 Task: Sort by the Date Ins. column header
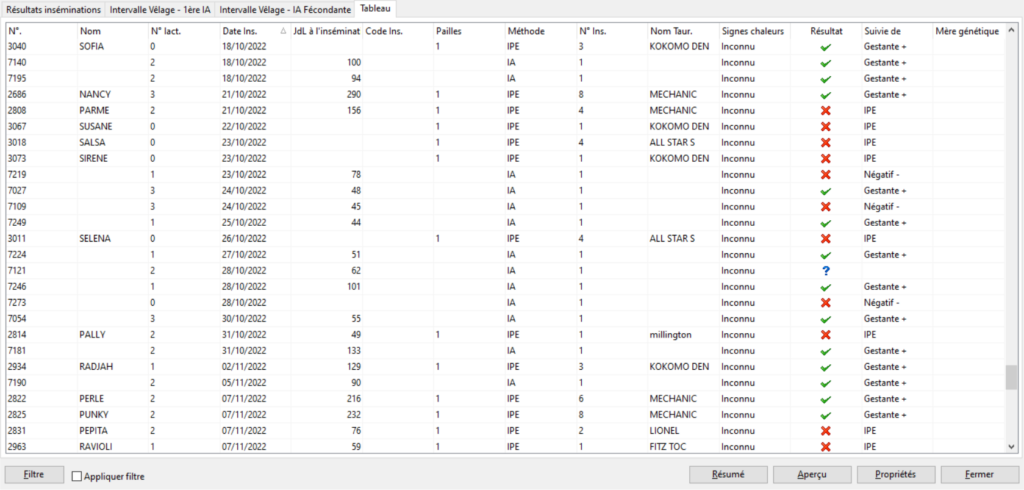click(x=250, y=31)
